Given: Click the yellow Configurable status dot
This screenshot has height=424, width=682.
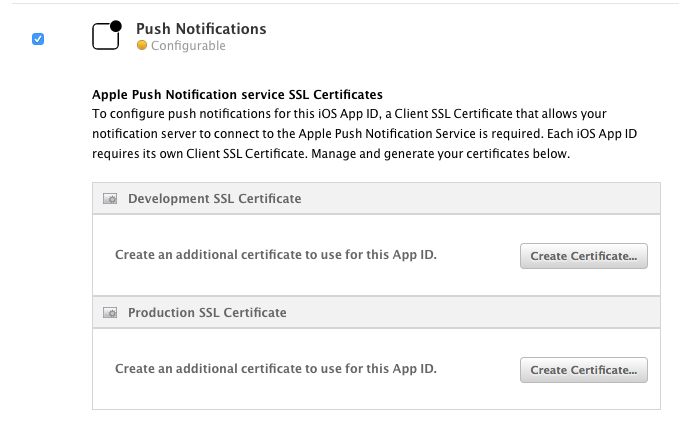Looking at the screenshot, I should click(142, 45).
